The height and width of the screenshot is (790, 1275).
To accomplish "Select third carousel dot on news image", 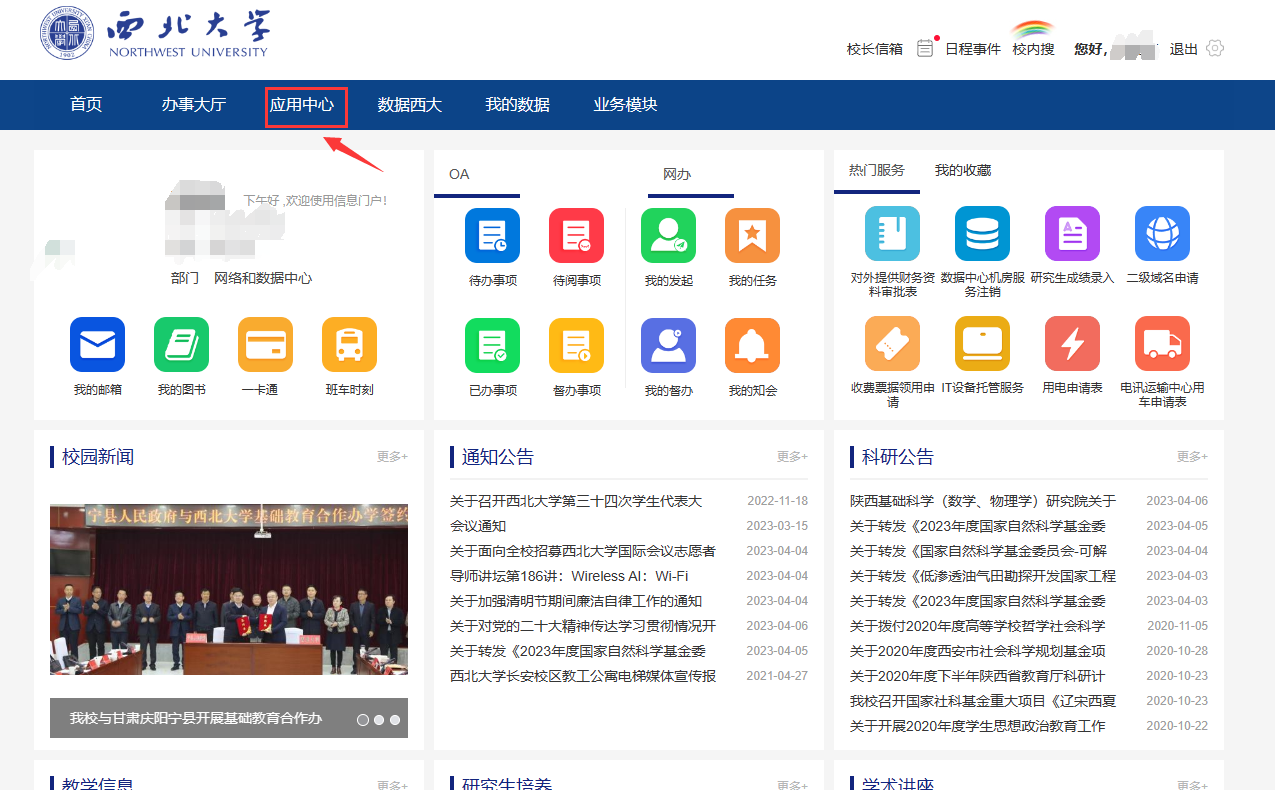I will pos(395,719).
